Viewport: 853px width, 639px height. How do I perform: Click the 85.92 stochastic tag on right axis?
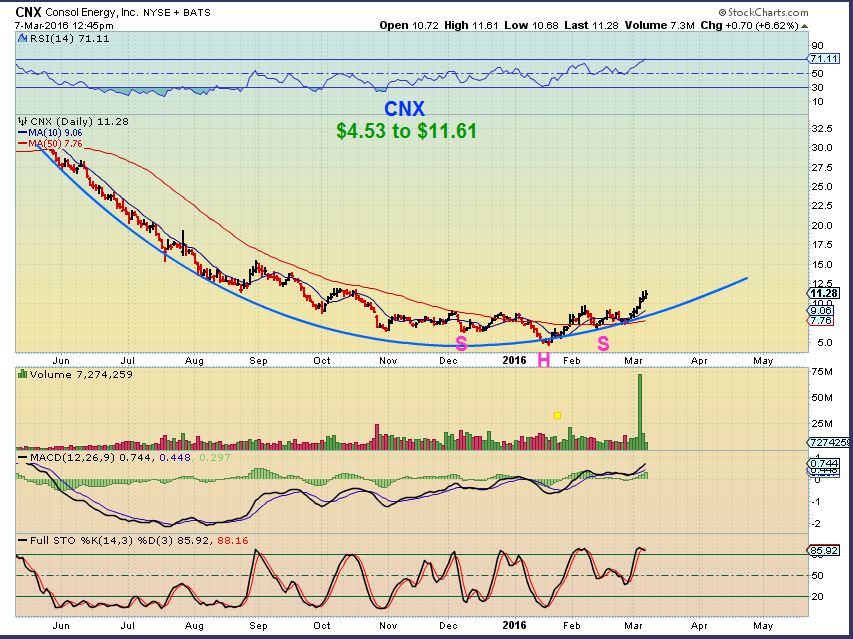824,550
